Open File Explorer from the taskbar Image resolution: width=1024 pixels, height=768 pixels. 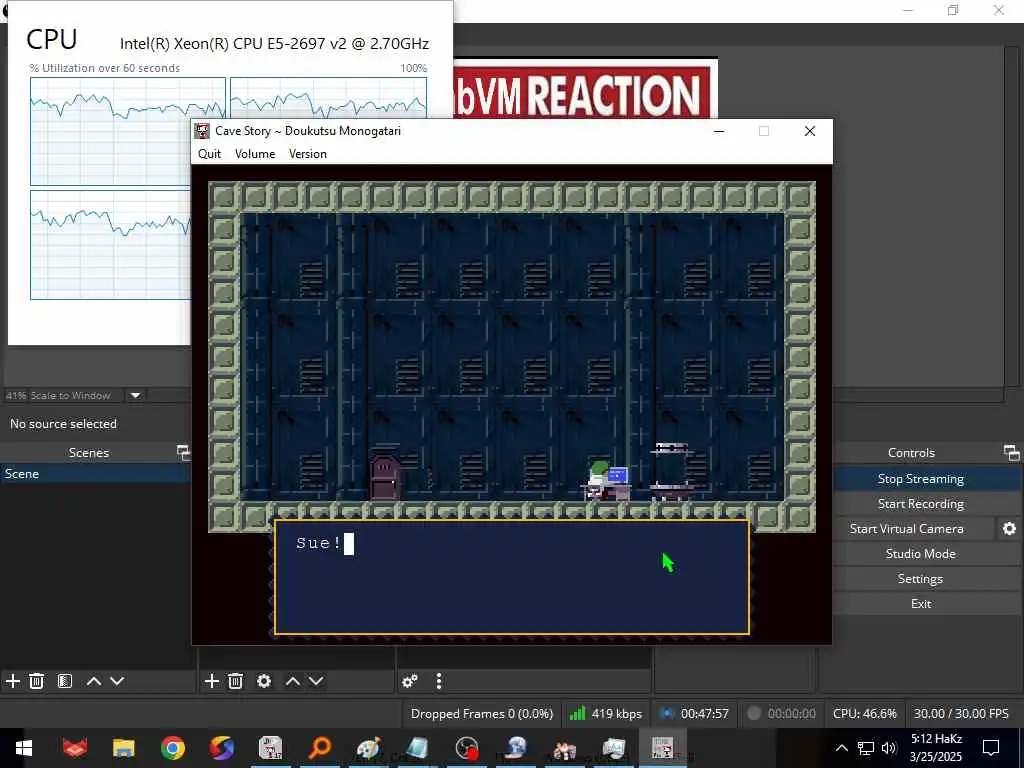coord(123,748)
